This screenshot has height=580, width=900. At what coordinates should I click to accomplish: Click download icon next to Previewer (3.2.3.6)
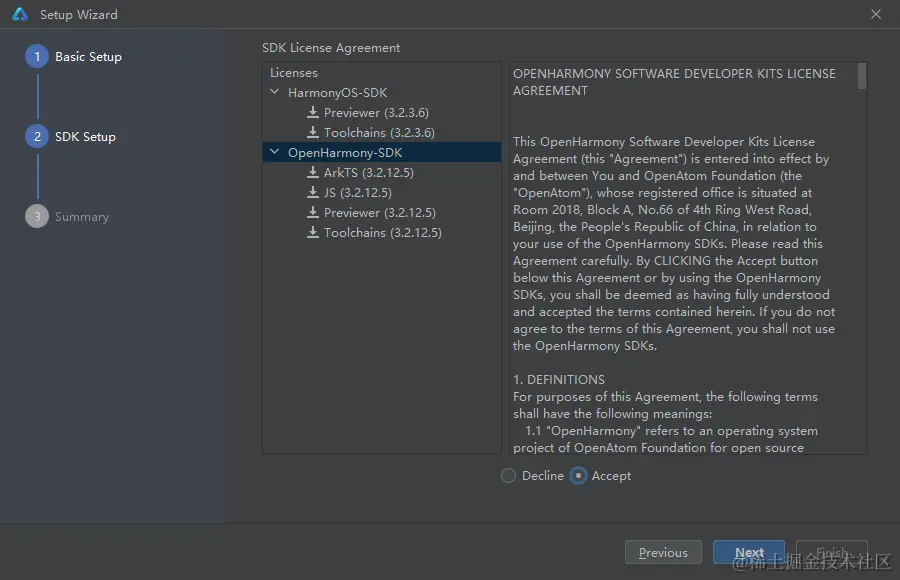point(313,112)
